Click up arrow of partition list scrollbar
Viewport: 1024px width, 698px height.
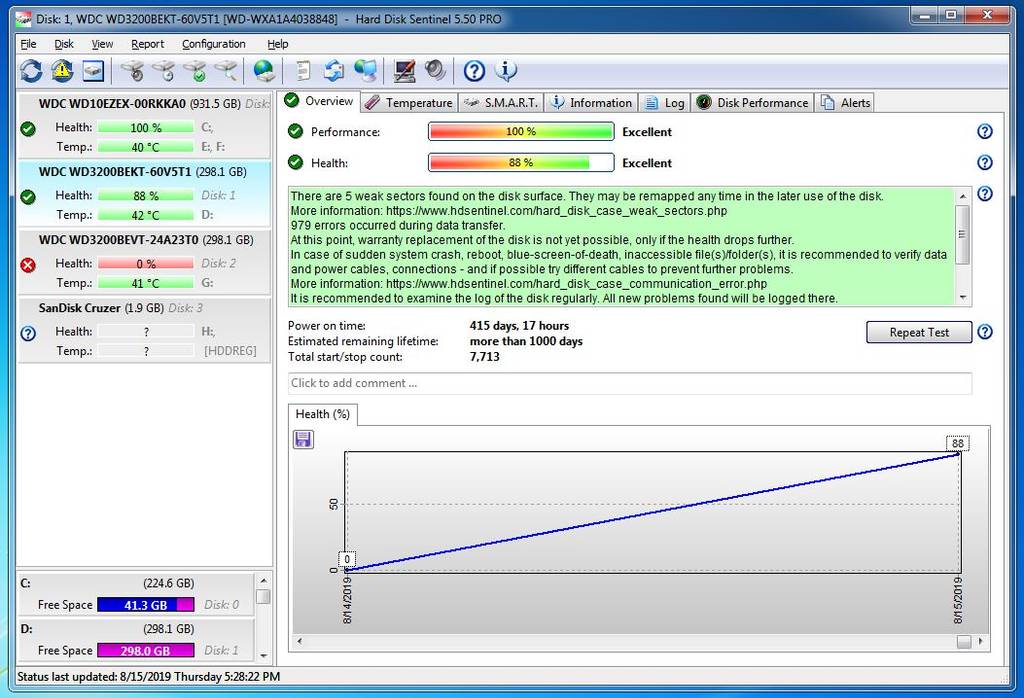click(x=263, y=580)
